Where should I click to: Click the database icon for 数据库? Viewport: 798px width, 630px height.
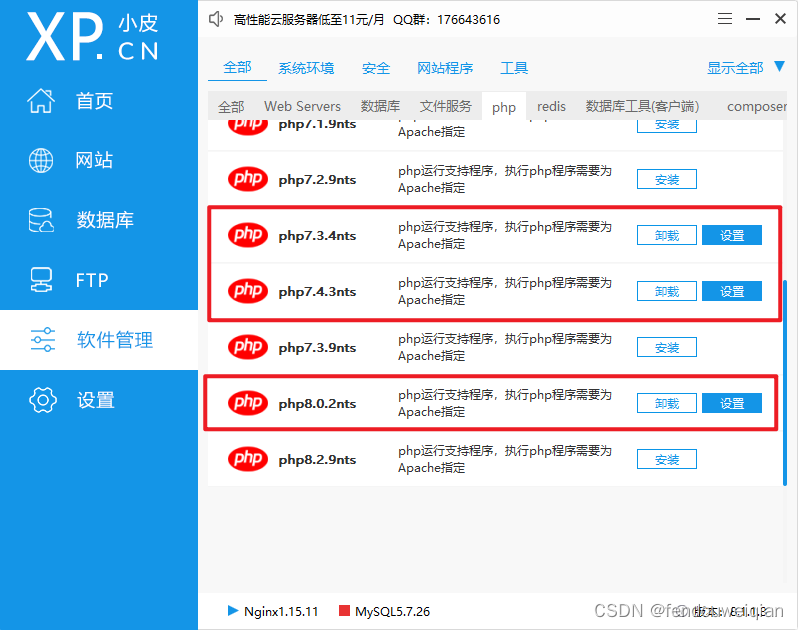click(x=41, y=220)
